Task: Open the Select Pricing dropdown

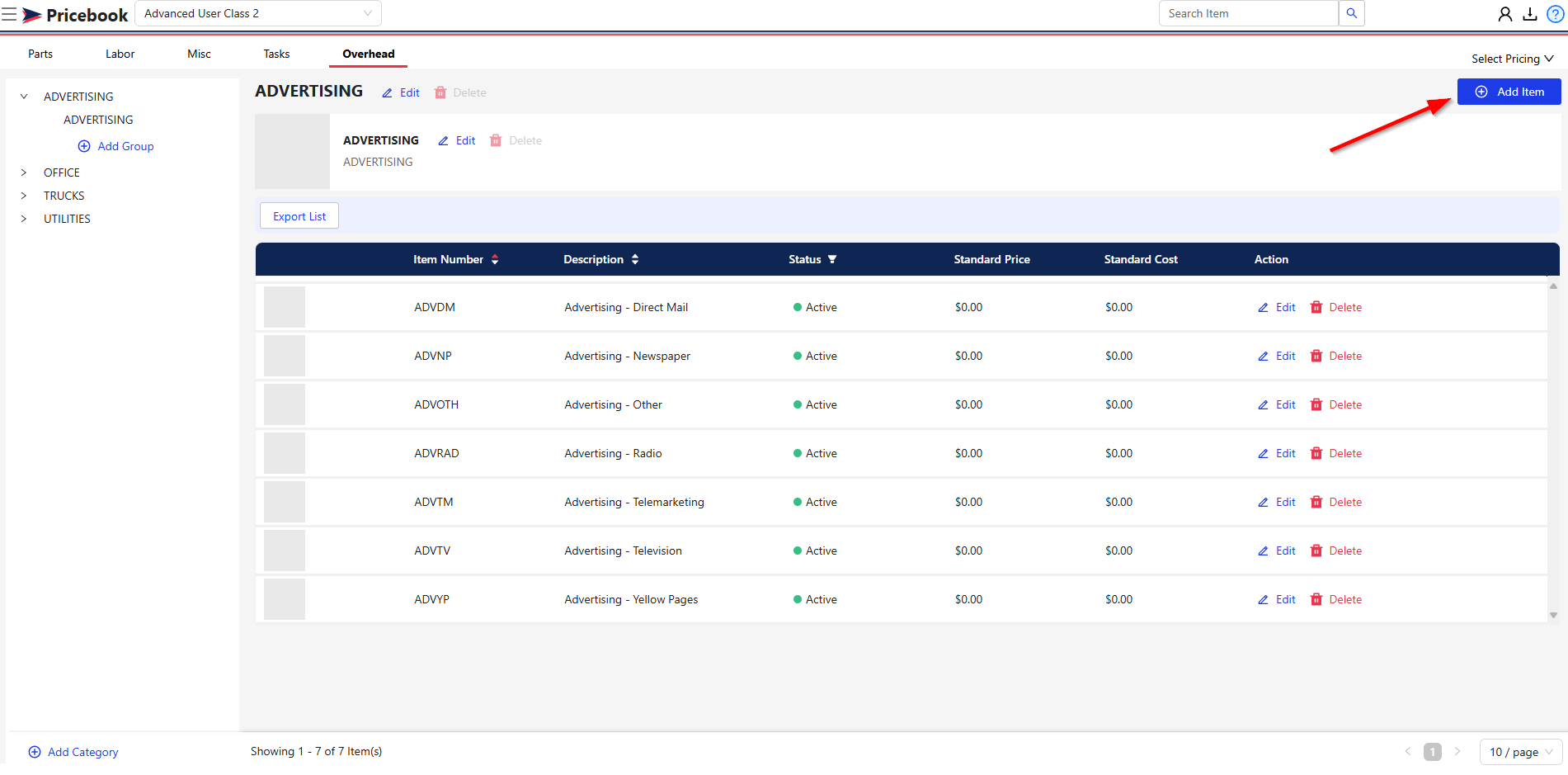Action: click(1513, 59)
